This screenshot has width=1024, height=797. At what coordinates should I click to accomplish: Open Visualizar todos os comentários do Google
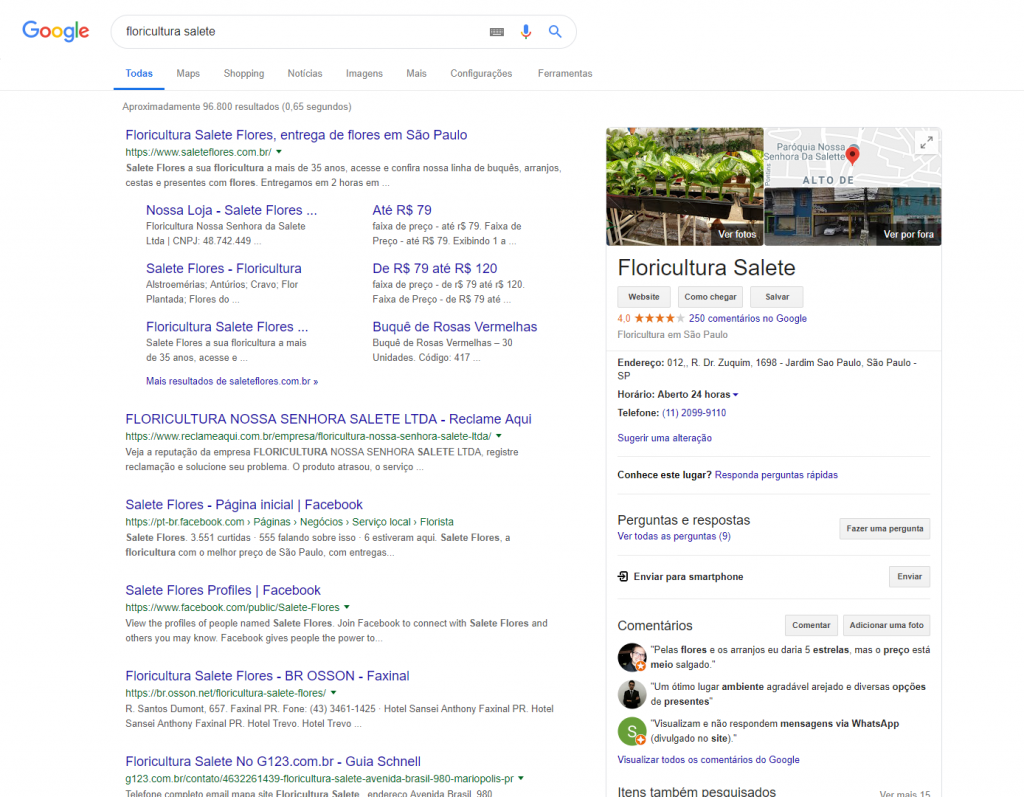708,760
